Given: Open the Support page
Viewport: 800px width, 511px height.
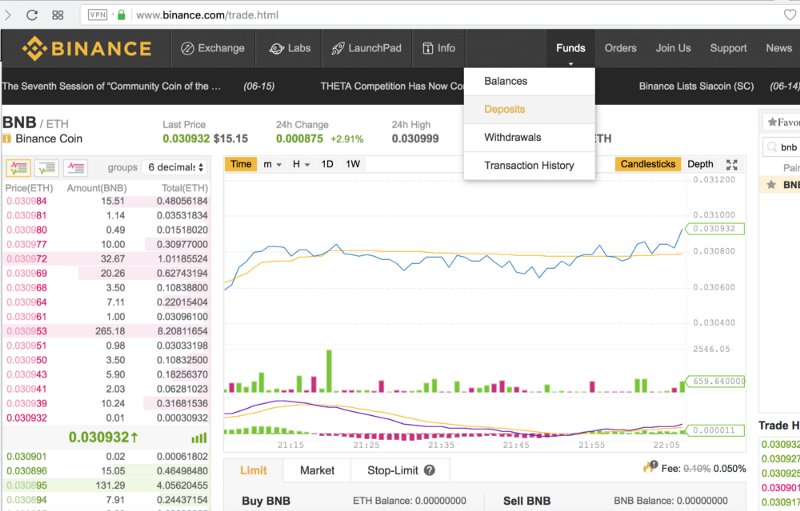Looking at the screenshot, I should (x=728, y=48).
